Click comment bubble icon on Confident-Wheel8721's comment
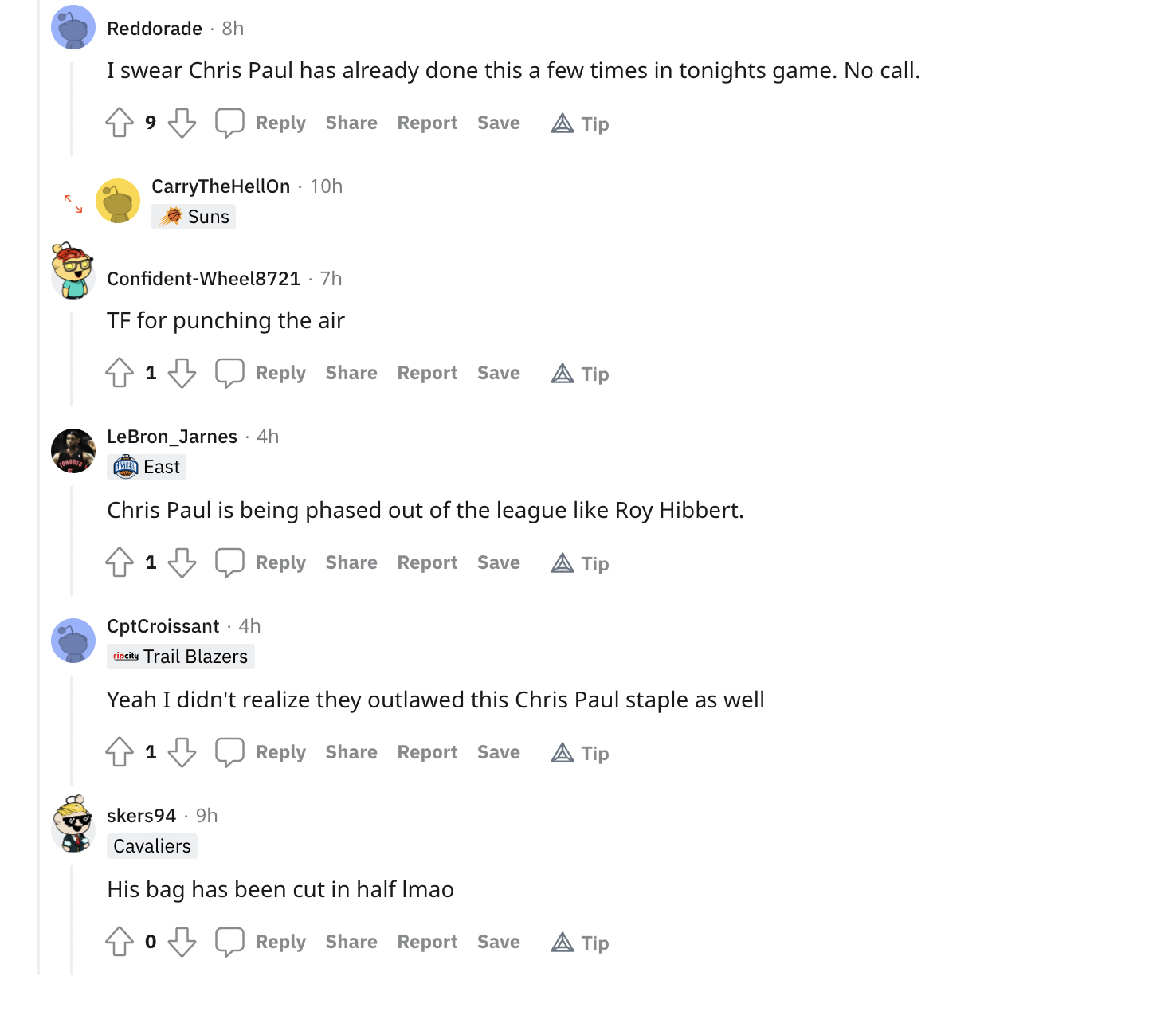The height and width of the screenshot is (1023, 1176). click(x=229, y=373)
